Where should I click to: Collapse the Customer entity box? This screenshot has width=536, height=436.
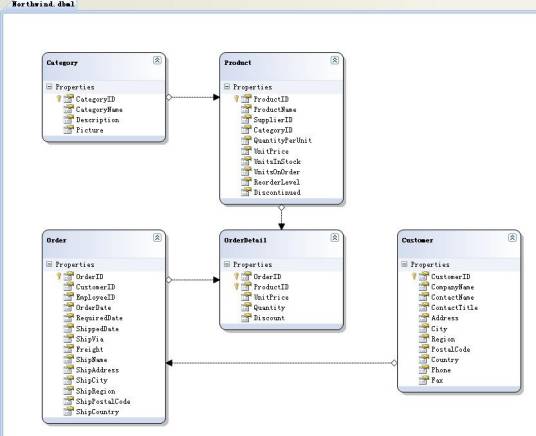pyautogui.click(x=512, y=237)
